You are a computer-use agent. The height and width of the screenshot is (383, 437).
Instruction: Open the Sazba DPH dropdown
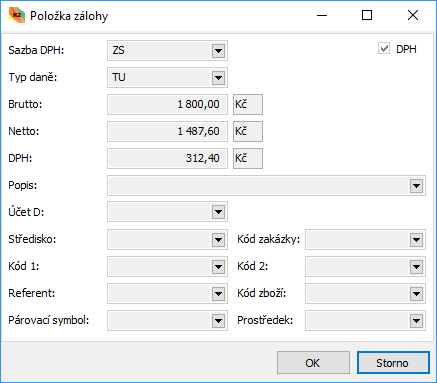pyautogui.click(x=218, y=51)
